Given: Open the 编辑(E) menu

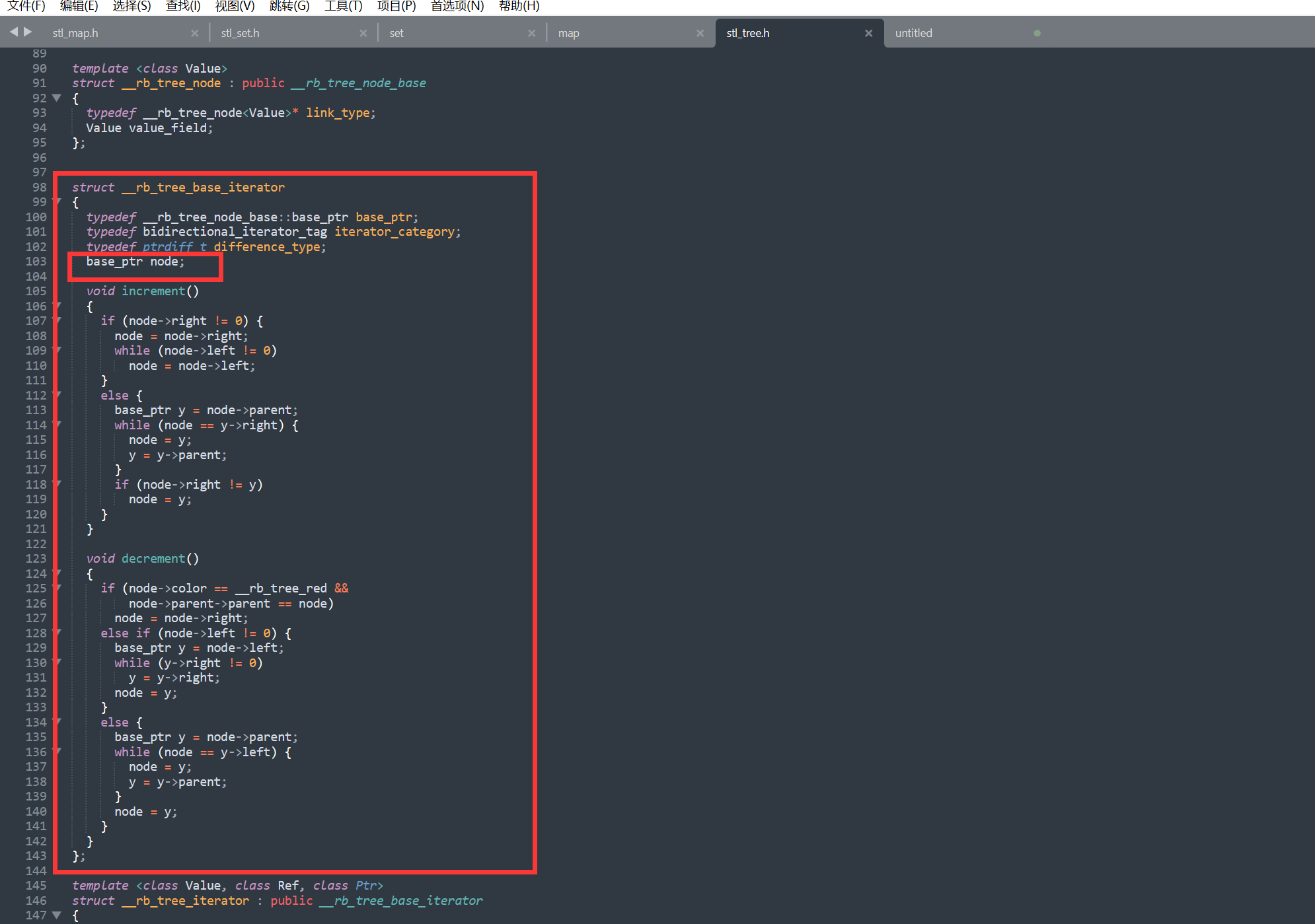Looking at the screenshot, I should [x=79, y=6].
